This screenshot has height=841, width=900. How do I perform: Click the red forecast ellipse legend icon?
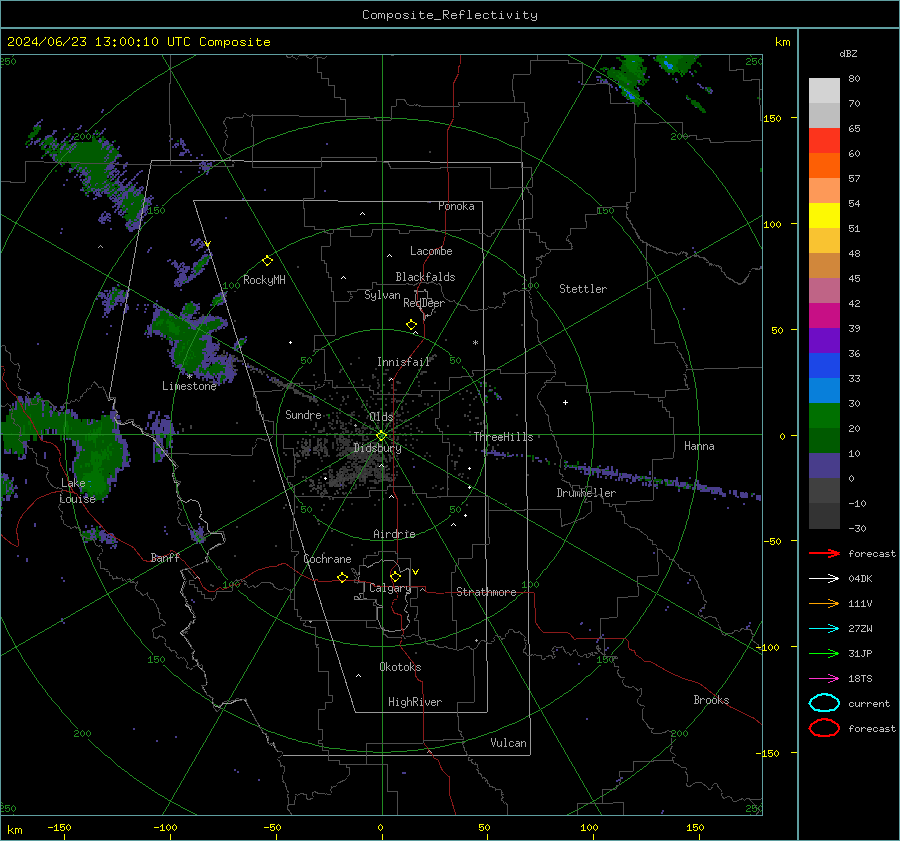point(824,728)
